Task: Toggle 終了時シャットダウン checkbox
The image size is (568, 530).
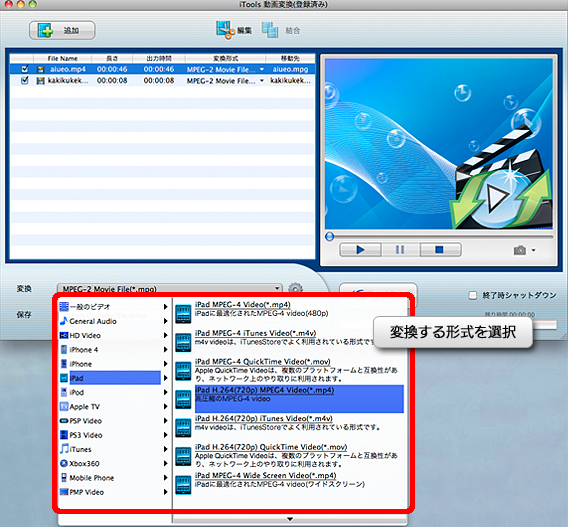Action: point(473,295)
